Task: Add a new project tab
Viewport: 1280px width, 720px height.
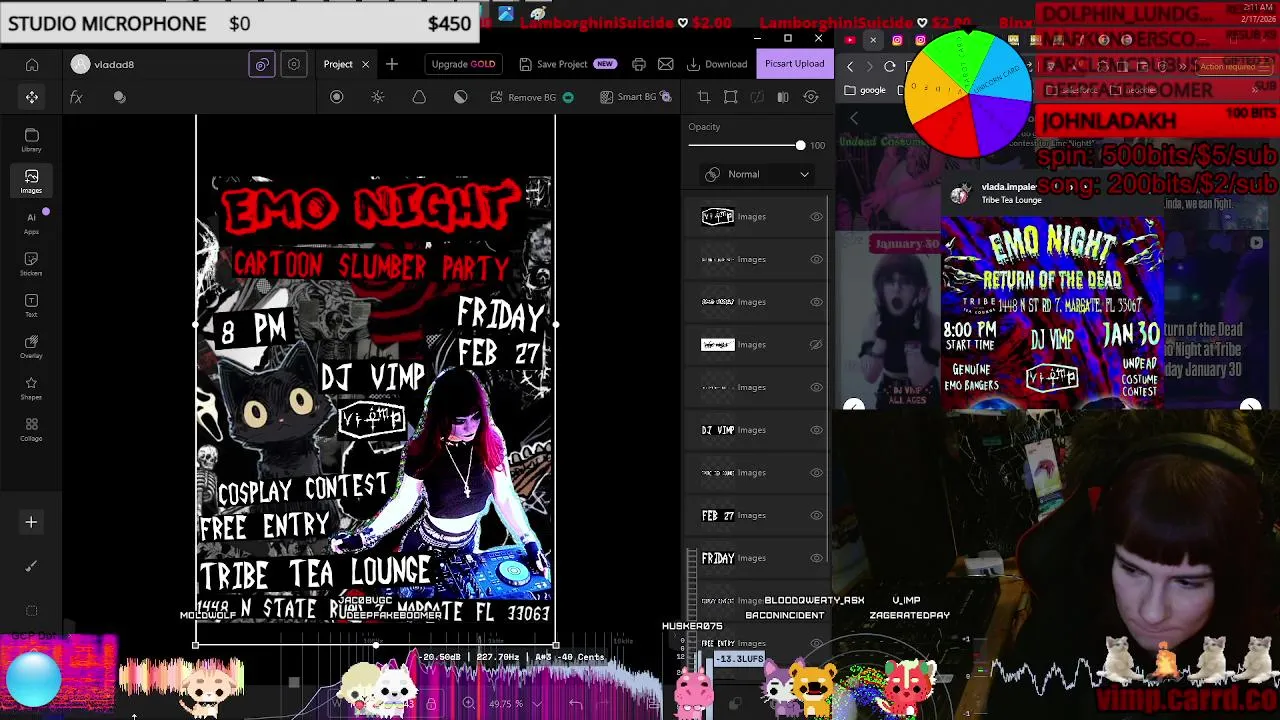Action: pyautogui.click(x=392, y=64)
